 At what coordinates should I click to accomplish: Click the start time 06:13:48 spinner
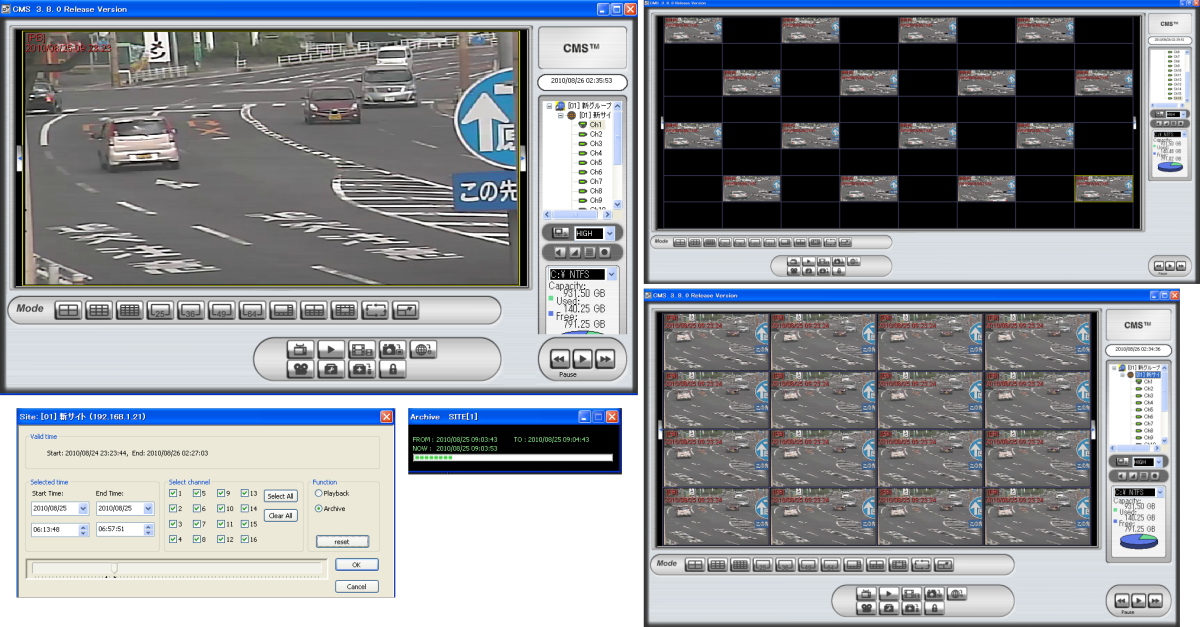click(83, 529)
